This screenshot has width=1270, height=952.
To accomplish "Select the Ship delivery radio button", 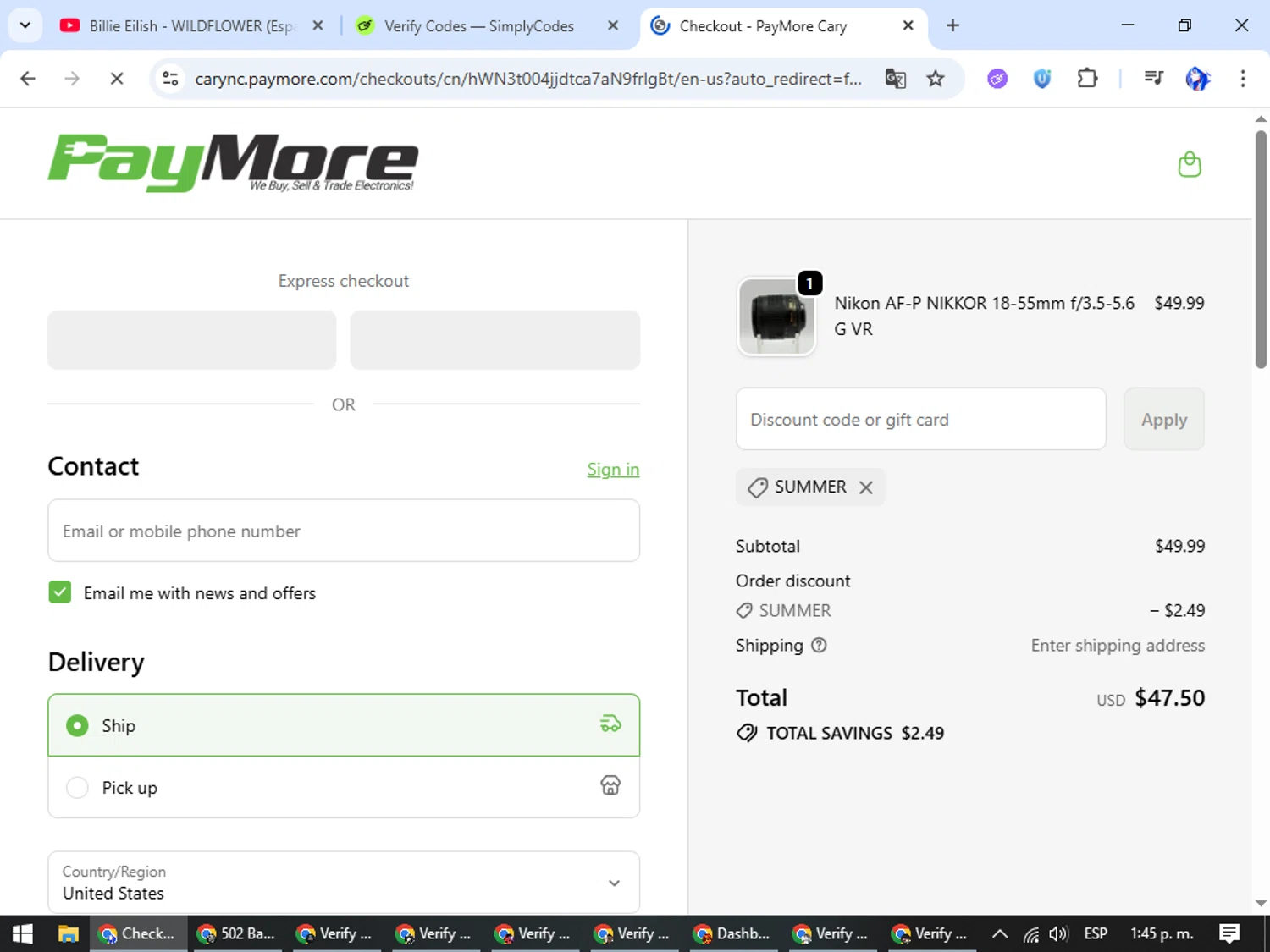I will 77,725.
